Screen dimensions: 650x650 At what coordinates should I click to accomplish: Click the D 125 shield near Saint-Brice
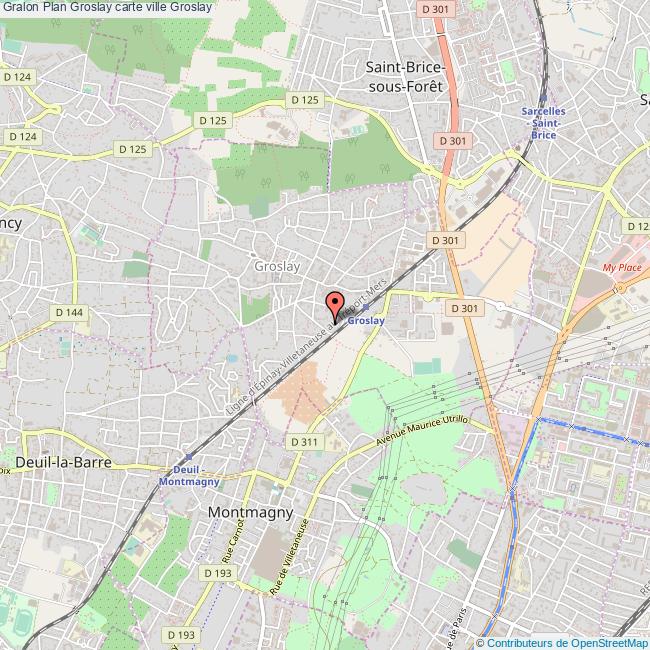pos(305,100)
